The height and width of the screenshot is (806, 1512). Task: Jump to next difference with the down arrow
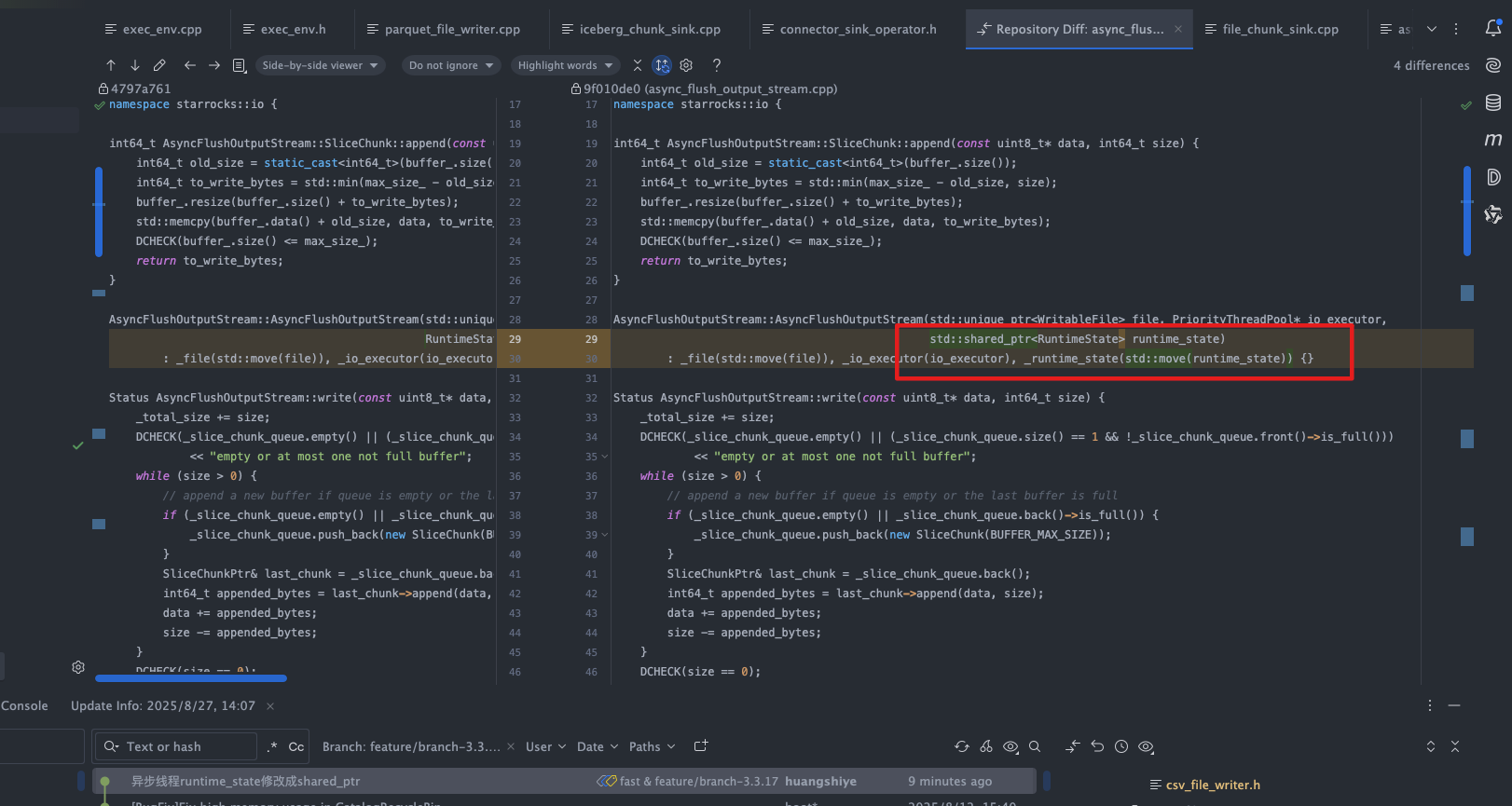tap(135, 65)
